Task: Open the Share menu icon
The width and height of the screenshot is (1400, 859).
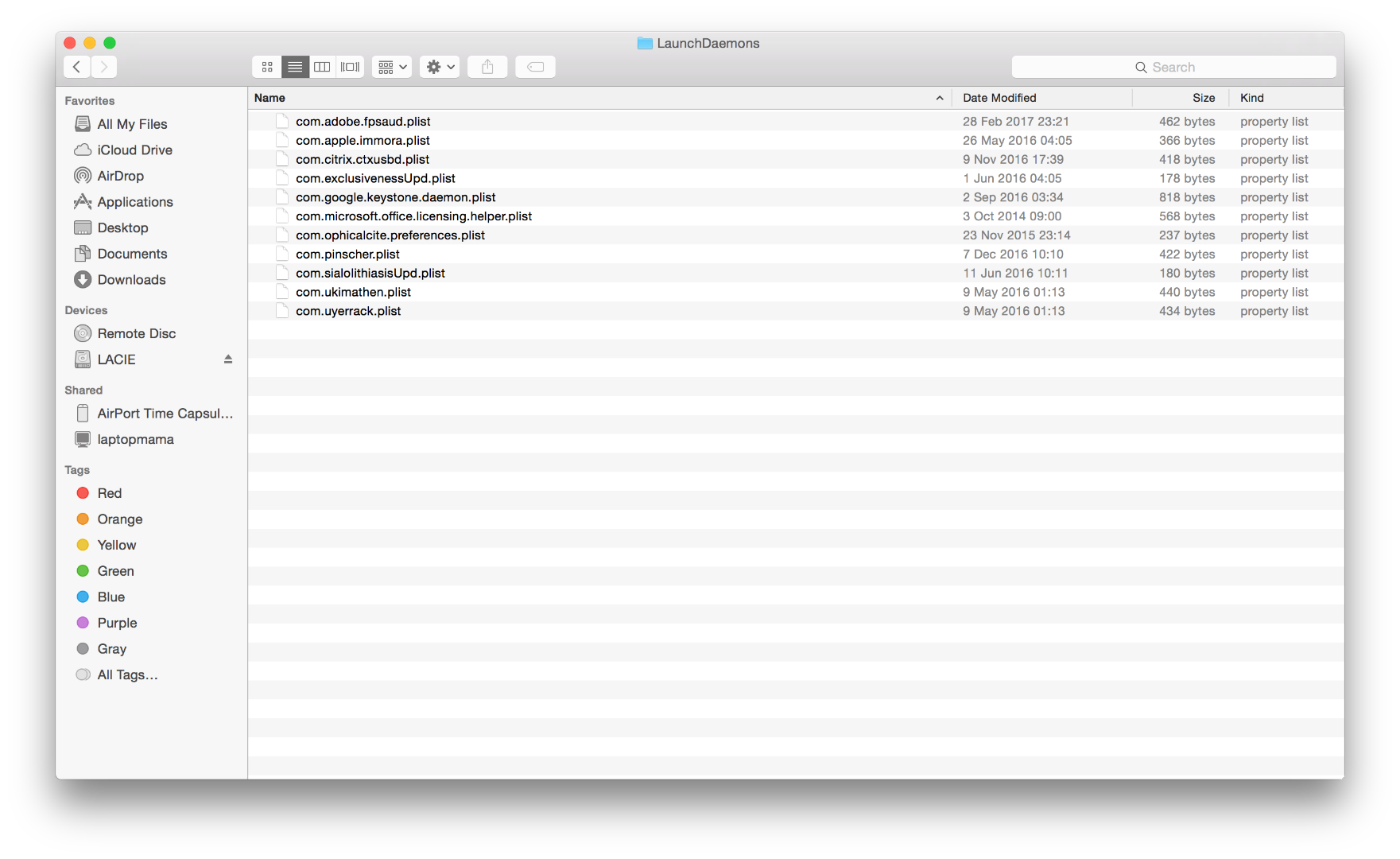Action: (487, 67)
